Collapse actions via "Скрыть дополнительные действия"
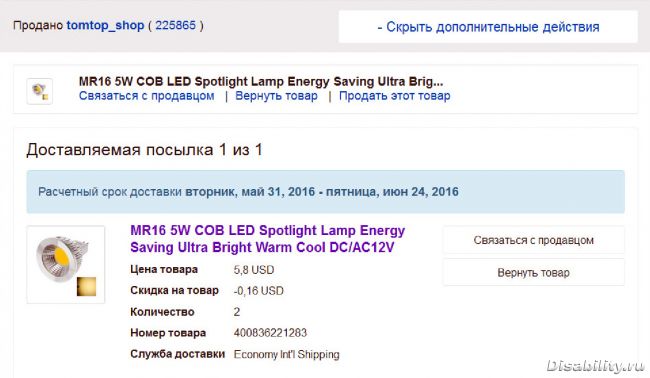 pos(488,27)
